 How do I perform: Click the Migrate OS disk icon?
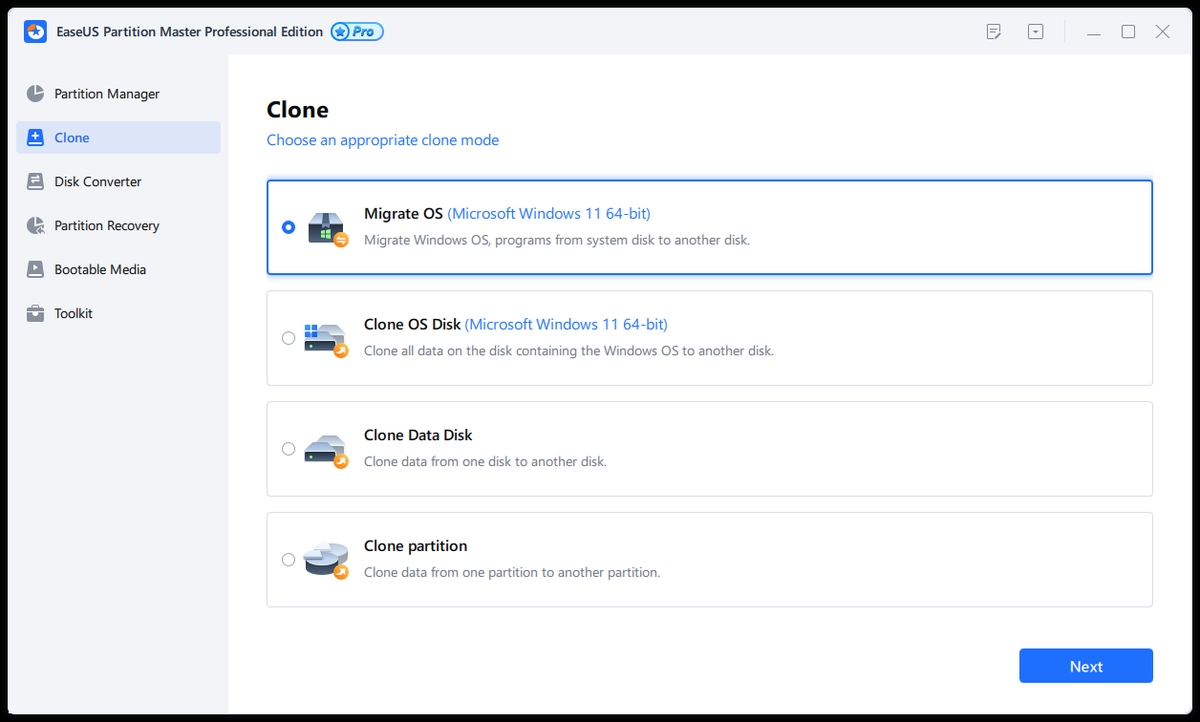(x=326, y=228)
